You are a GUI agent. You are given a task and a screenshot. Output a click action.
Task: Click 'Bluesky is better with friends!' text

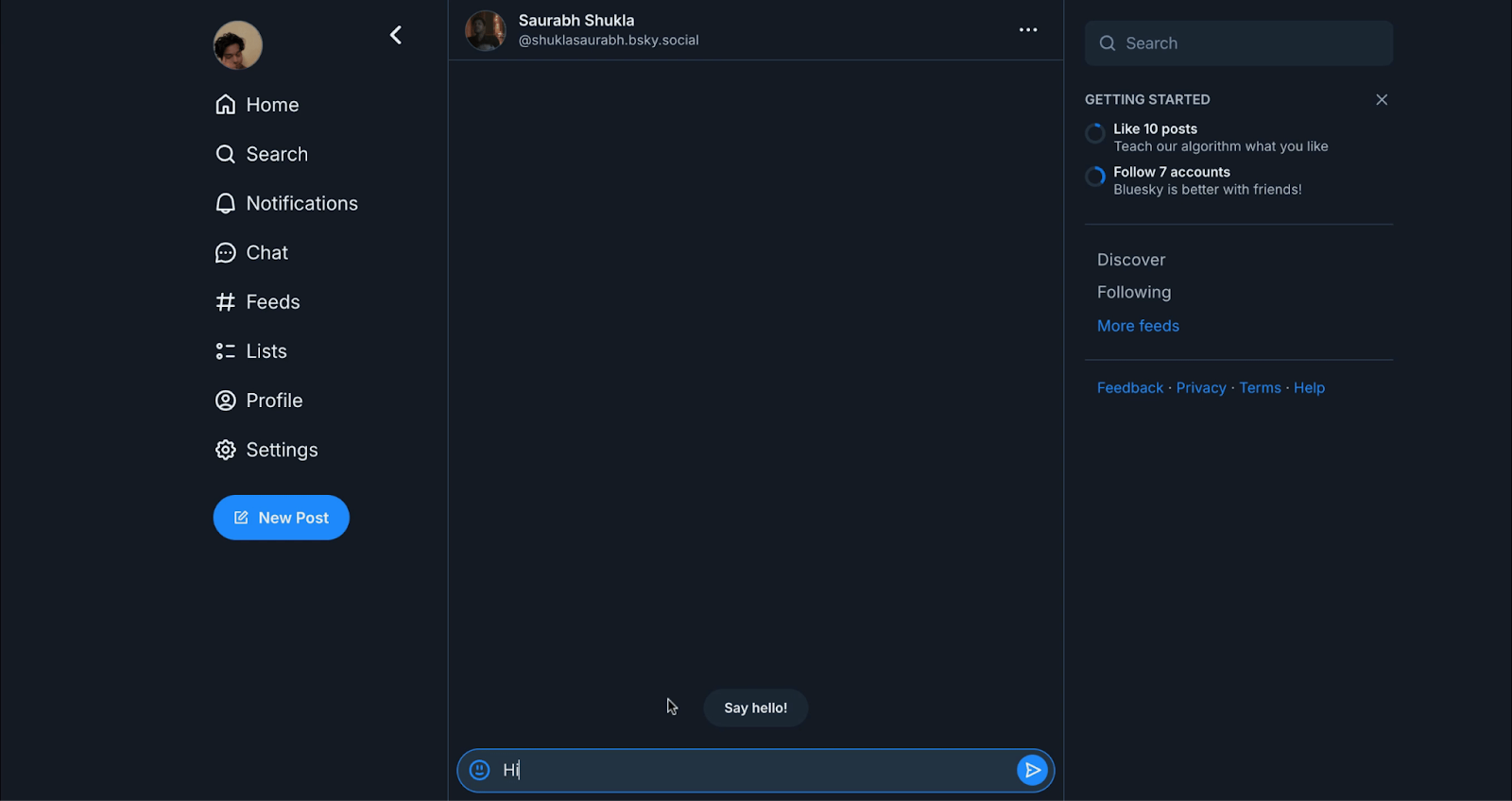[1208, 190]
